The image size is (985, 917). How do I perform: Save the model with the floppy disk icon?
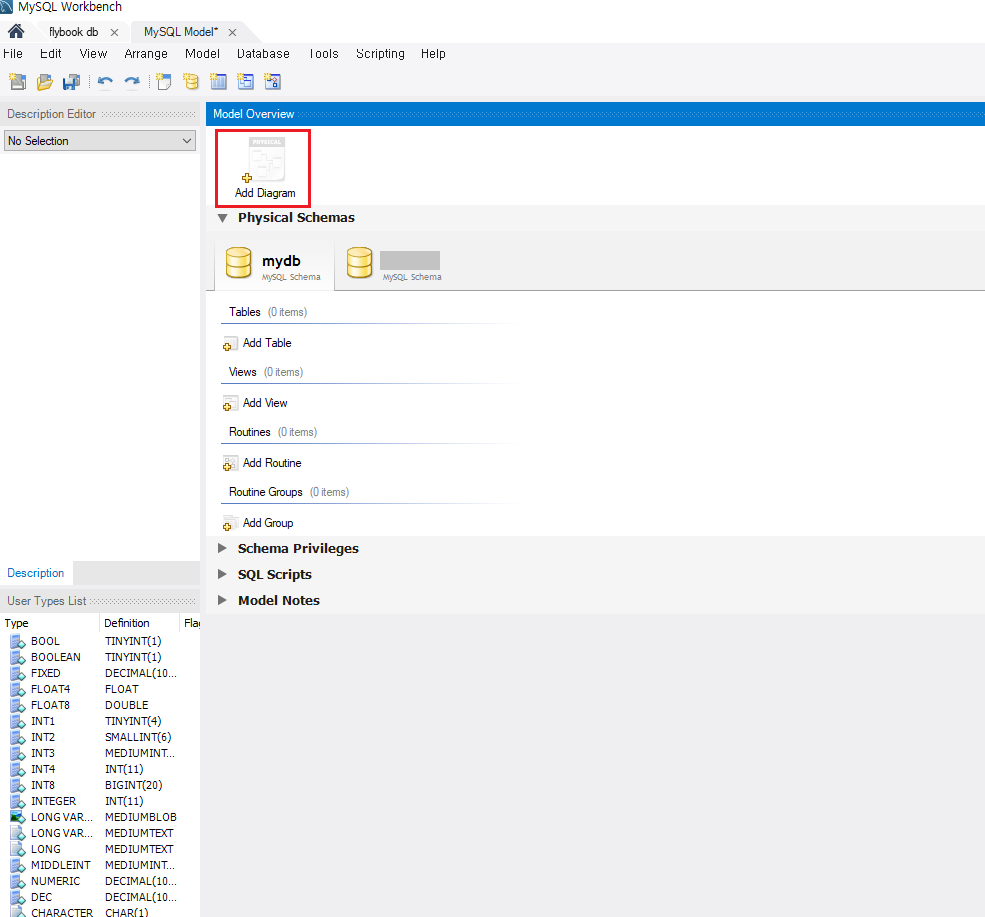click(72, 82)
